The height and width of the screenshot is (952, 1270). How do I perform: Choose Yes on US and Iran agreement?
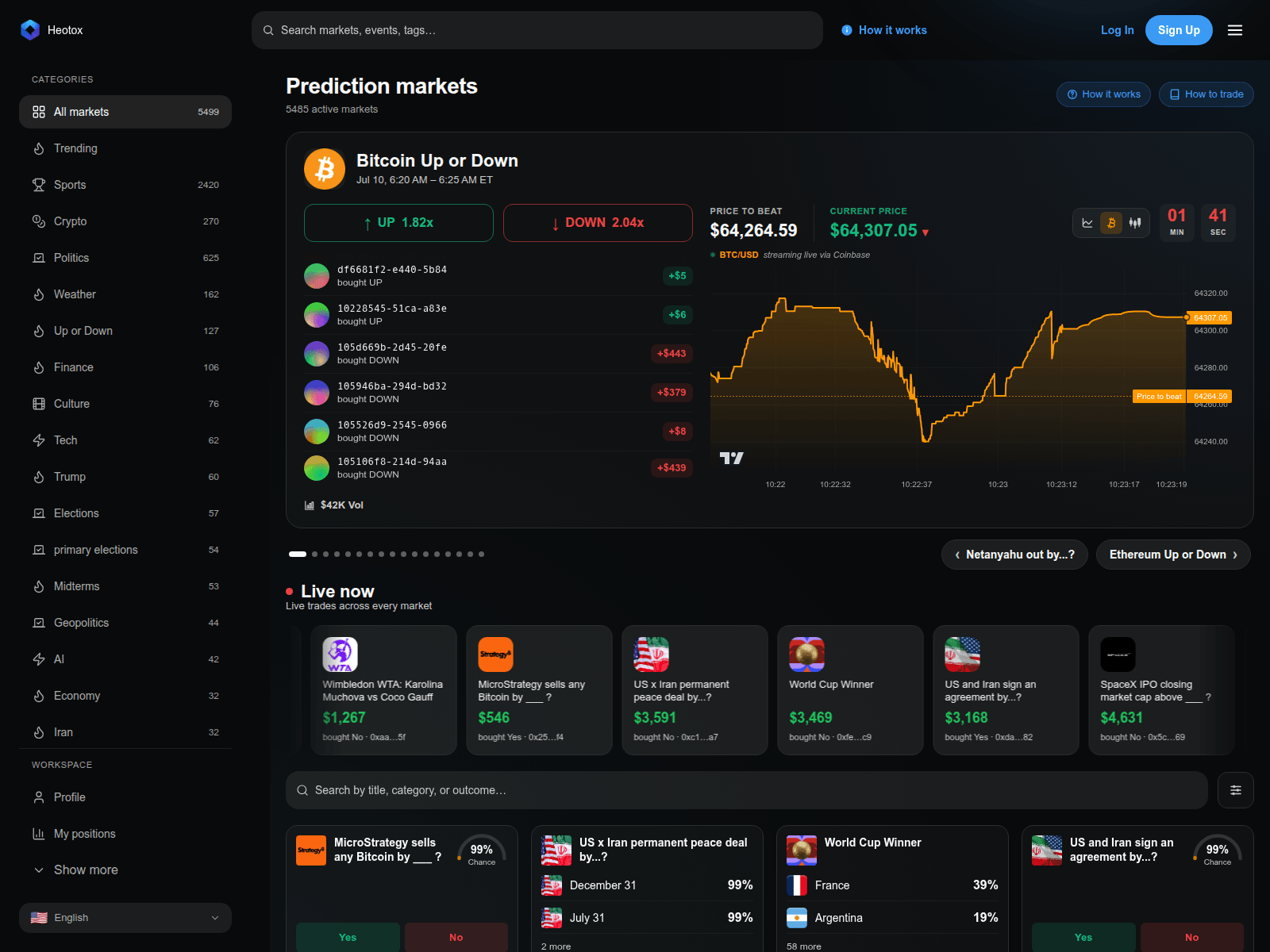[1083, 937]
